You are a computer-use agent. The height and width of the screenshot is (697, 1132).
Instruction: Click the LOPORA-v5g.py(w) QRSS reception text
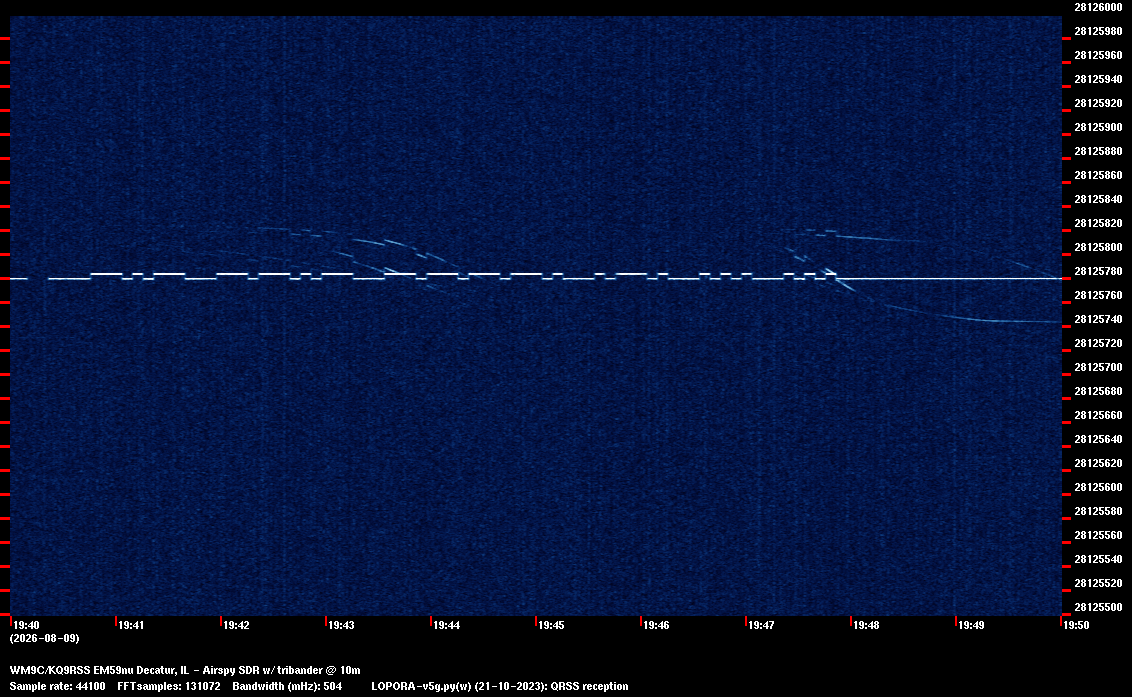500,686
